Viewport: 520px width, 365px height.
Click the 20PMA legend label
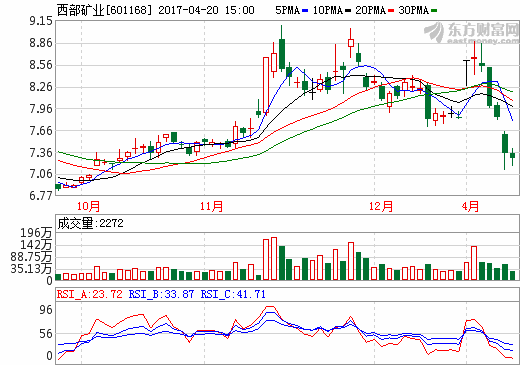(370, 10)
